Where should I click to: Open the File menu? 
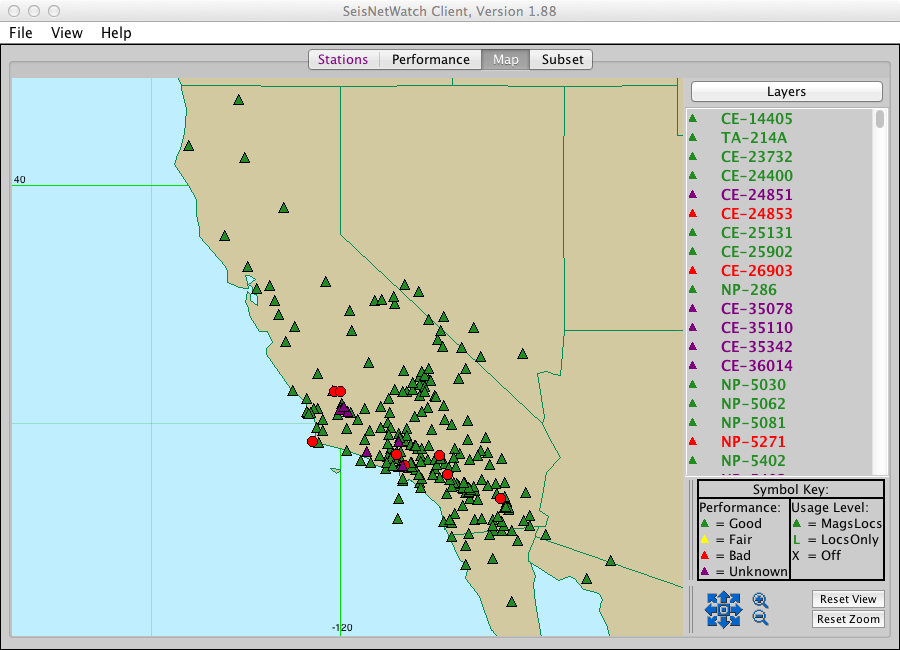[x=21, y=33]
